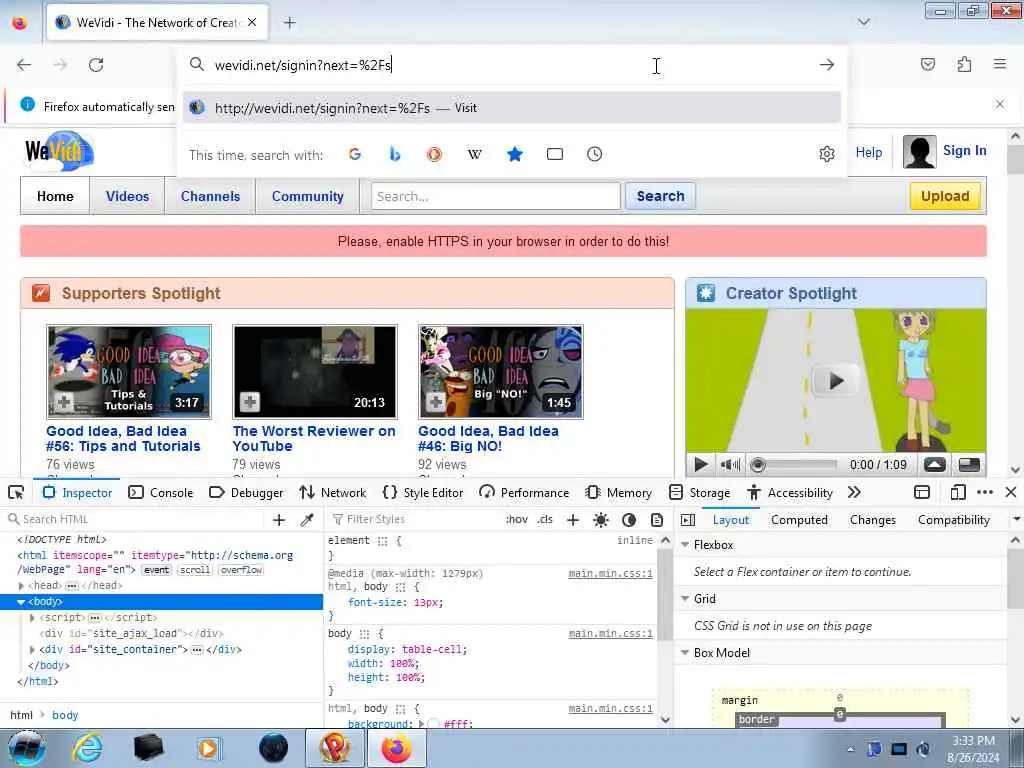Switch to the Debugger tab
Screen dimensions: 1024x768
246,492
